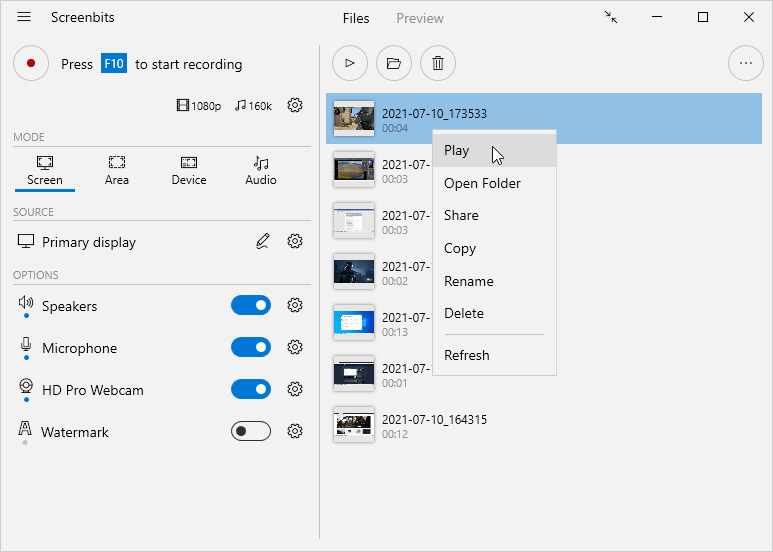Choose Play in the context menu
The height and width of the screenshot is (552, 773).
(494, 150)
